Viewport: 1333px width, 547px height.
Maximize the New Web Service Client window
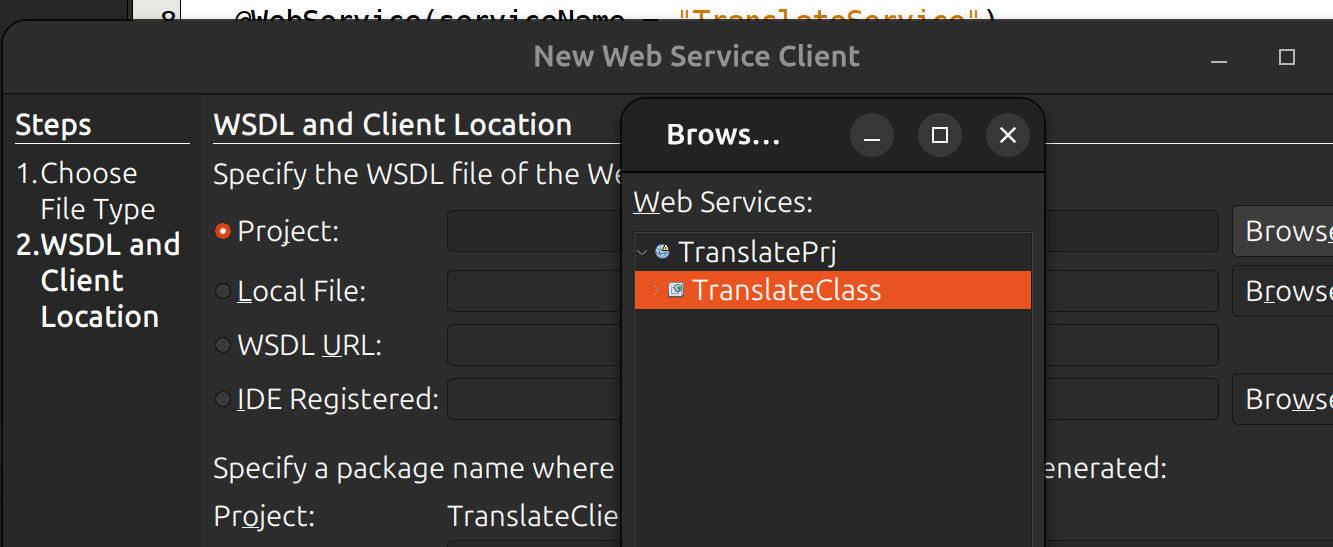click(1287, 58)
